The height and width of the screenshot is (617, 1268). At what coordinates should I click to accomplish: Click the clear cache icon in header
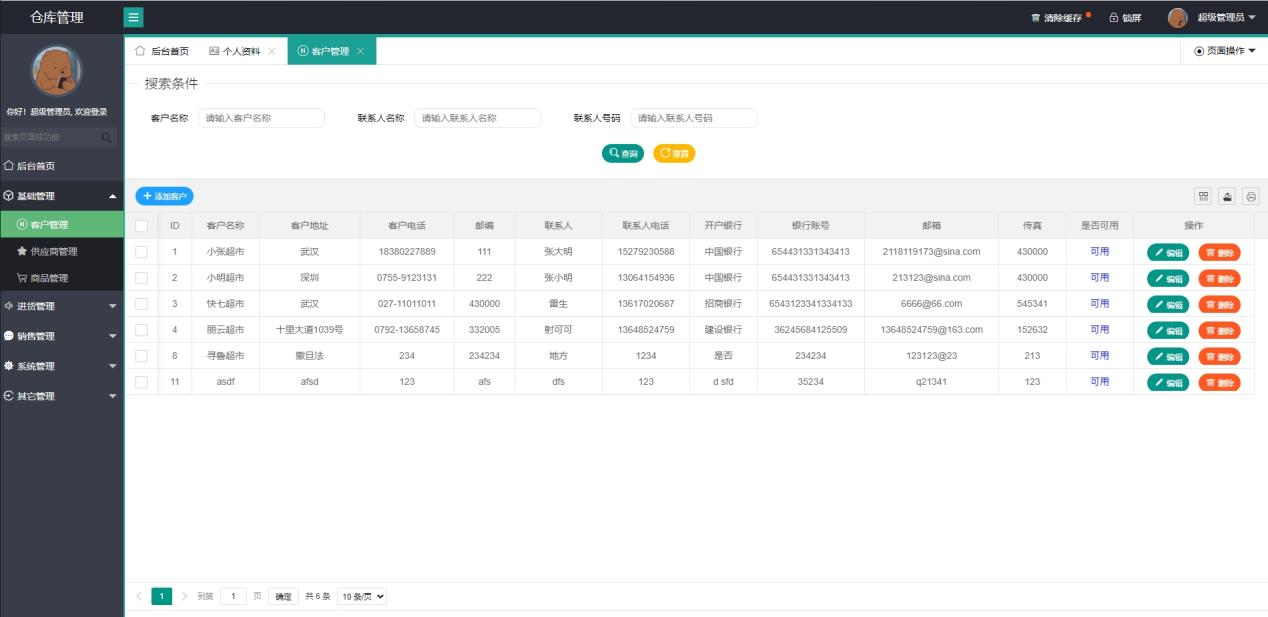click(x=1036, y=18)
